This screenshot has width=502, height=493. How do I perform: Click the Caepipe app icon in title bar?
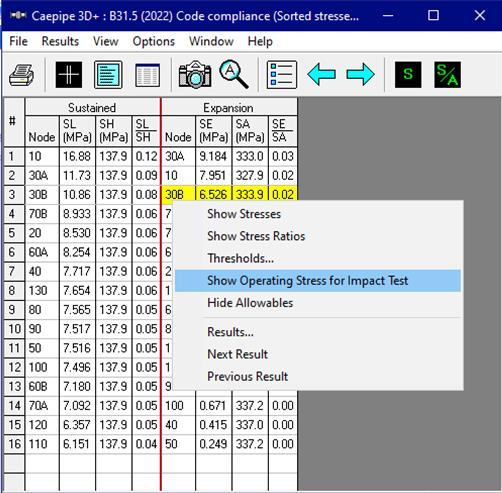tap(18, 16)
